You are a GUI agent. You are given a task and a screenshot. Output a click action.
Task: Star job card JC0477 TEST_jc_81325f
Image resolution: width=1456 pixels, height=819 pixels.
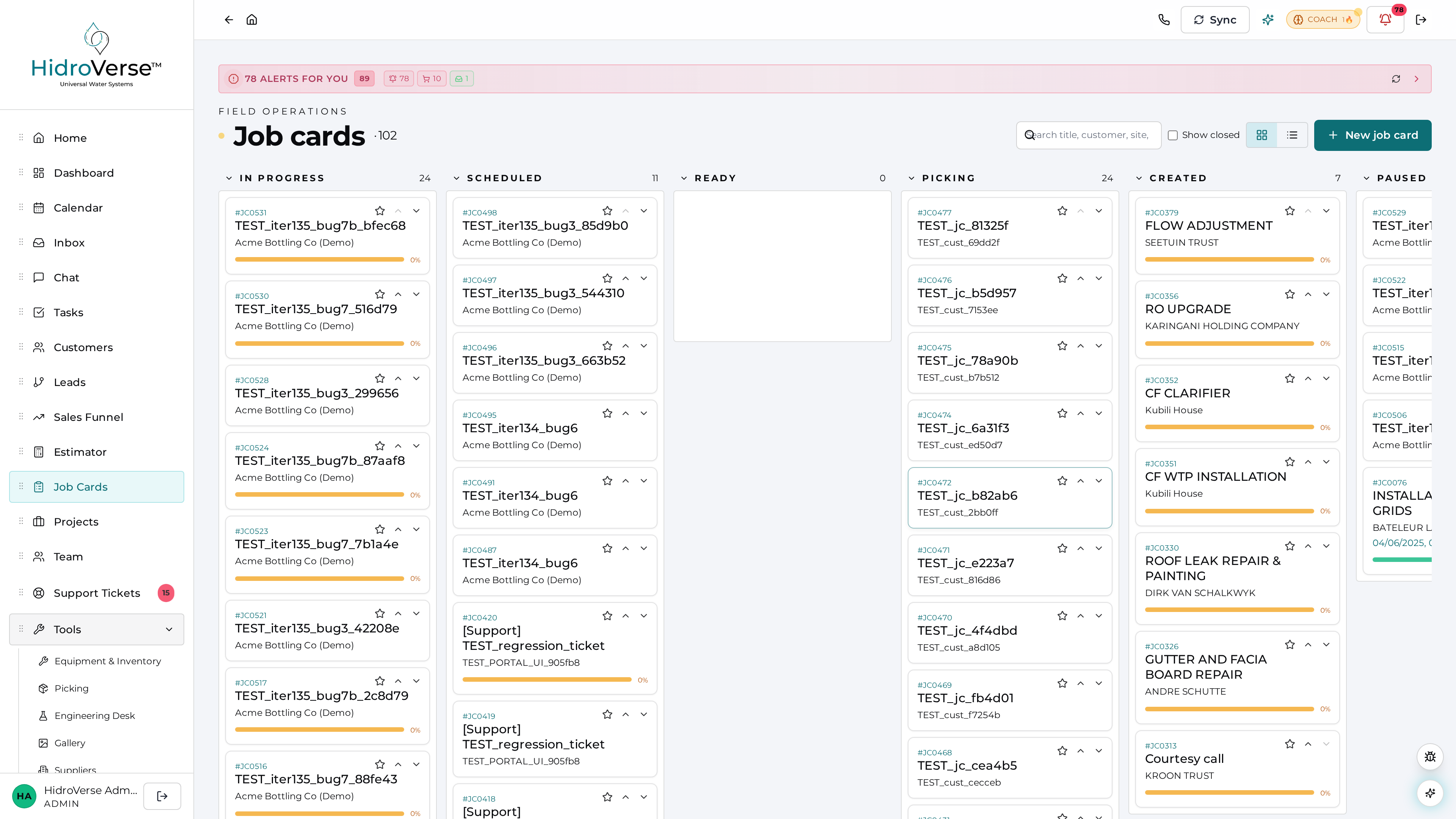coord(1062,211)
